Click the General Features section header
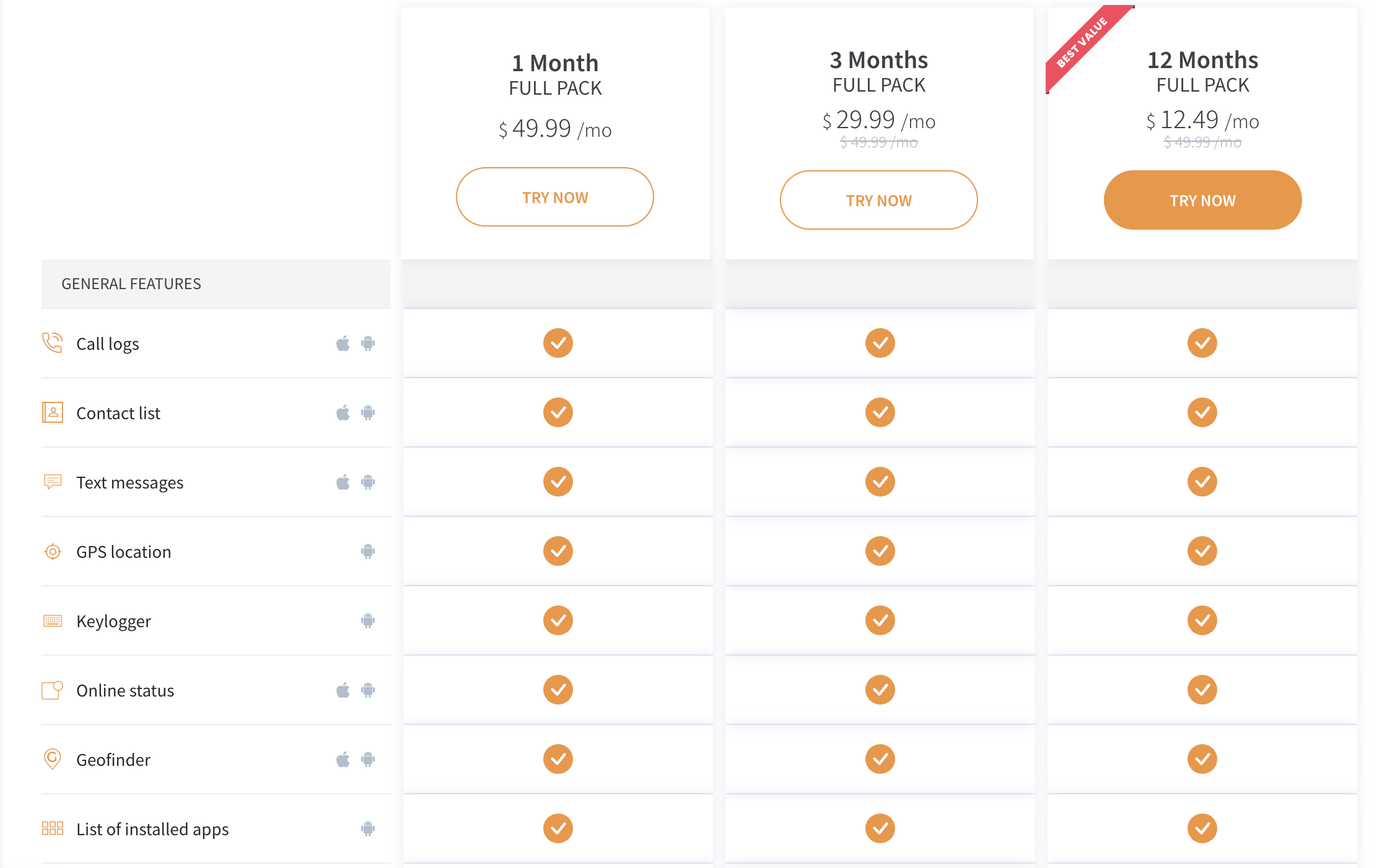This screenshot has width=1400, height=868. (x=216, y=284)
